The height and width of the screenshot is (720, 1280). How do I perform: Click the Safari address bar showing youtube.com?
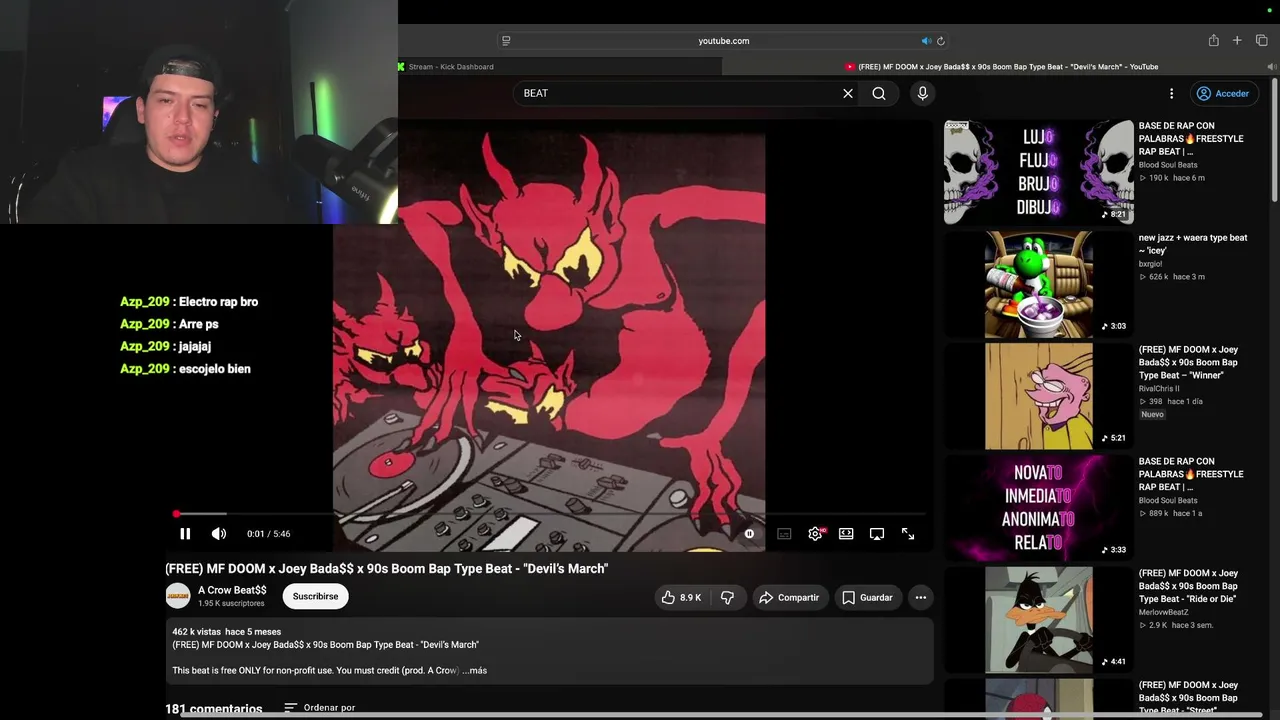click(724, 41)
